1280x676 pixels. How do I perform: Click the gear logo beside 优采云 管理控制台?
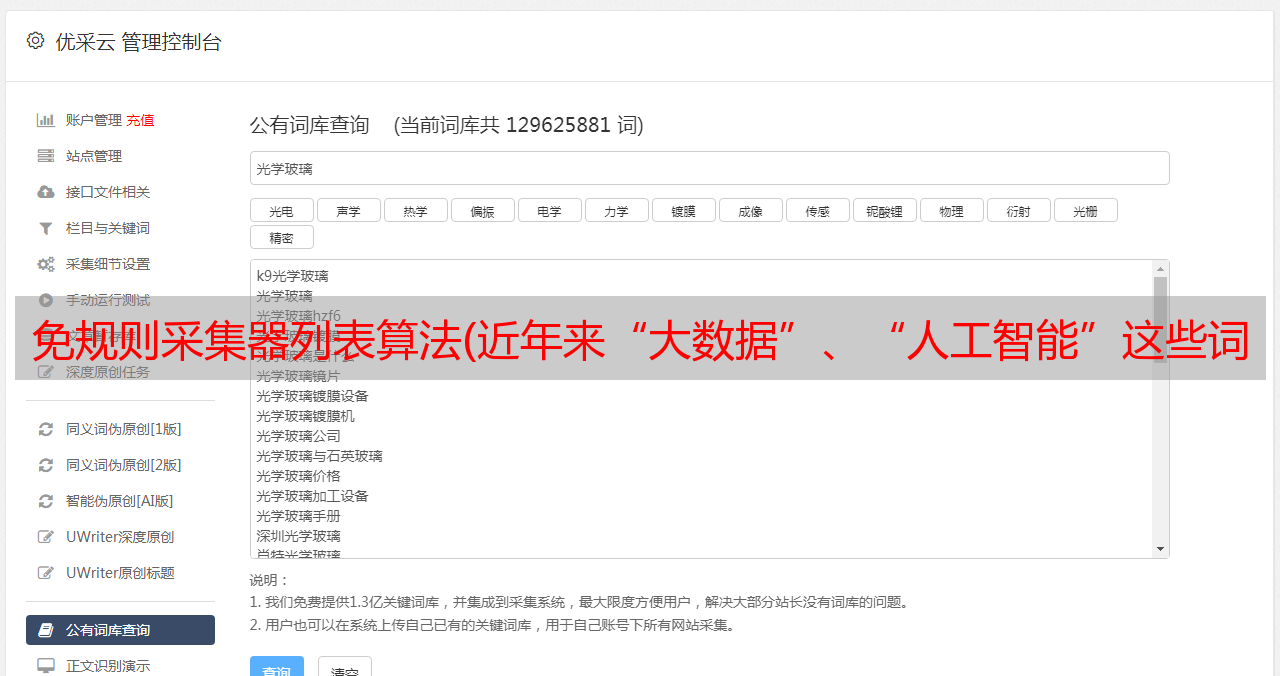pyautogui.click(x=36, y=41)
